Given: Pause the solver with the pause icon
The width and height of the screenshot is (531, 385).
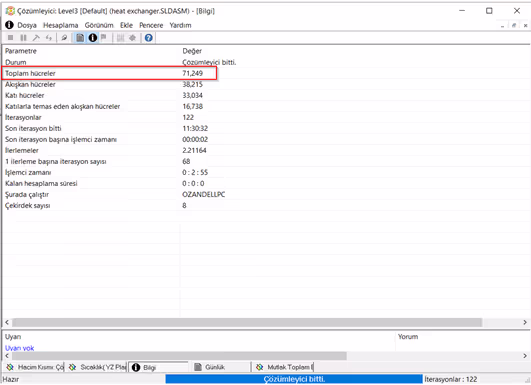Looking at the screenshot, I should (x=23, y=38).
